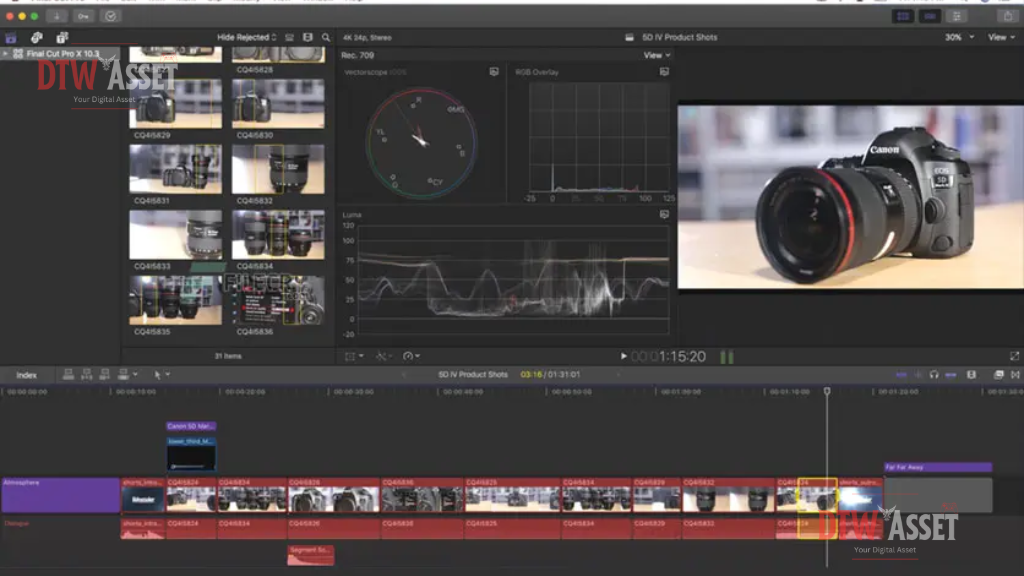Viewport: 1024px width, 576px height.
Task: Select the CQ4I5833 clip thumbnail
Action: pyautogui.click(x=175, y=234)
